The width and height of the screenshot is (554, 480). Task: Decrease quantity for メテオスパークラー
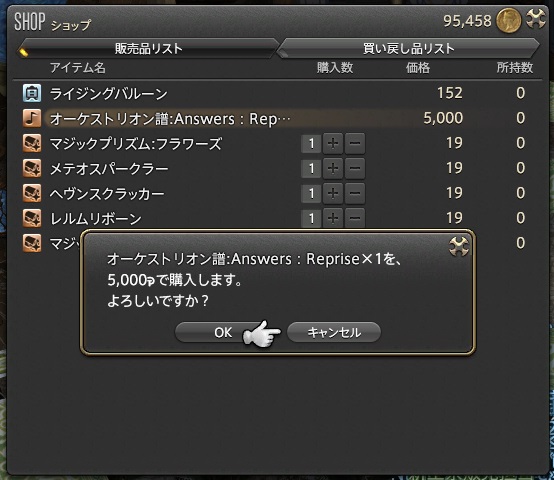(355, 168)
